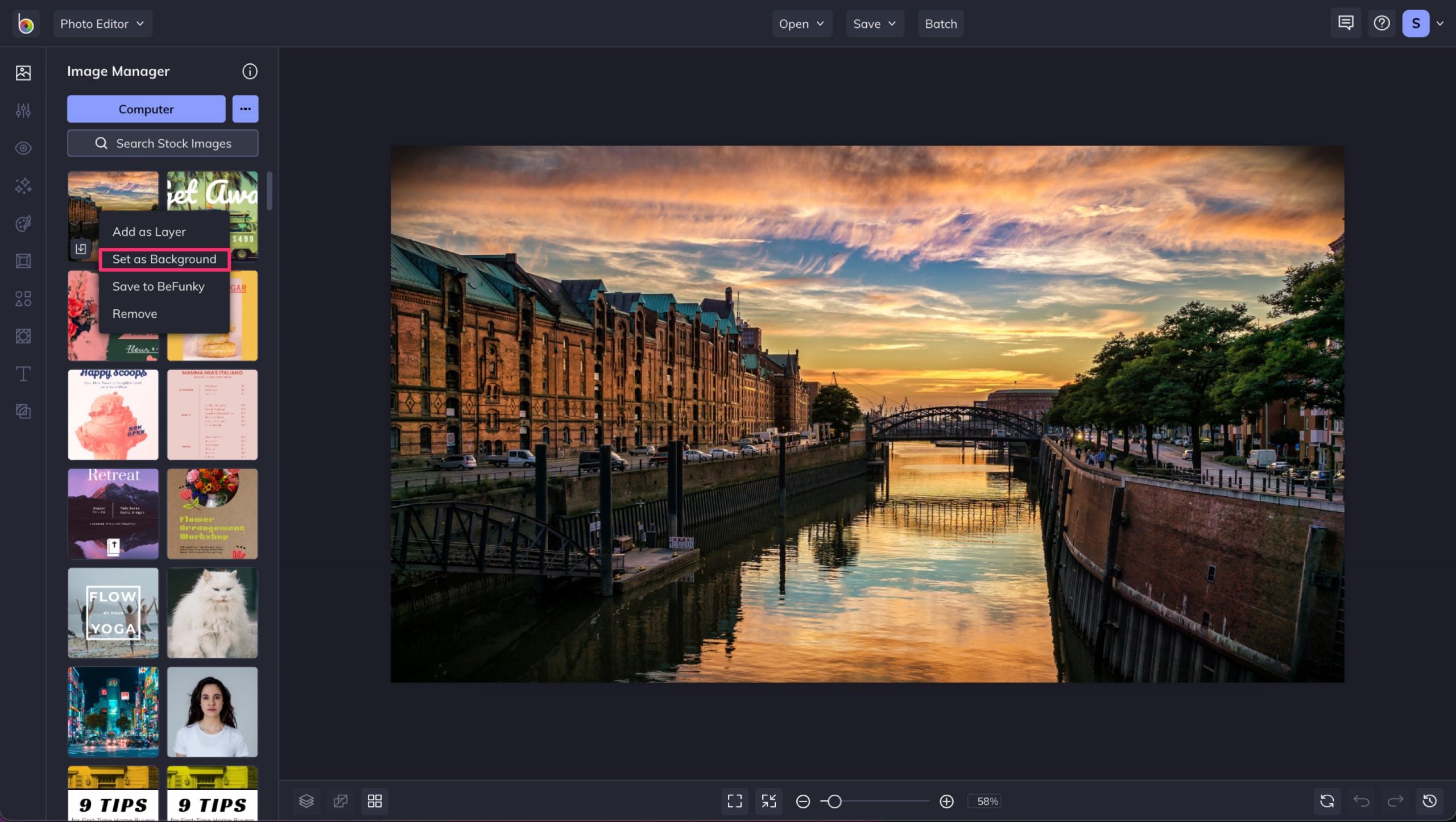The image size is (1456, 822).
Task: Open the Graphics shapes panel
Action: point(23,298)
